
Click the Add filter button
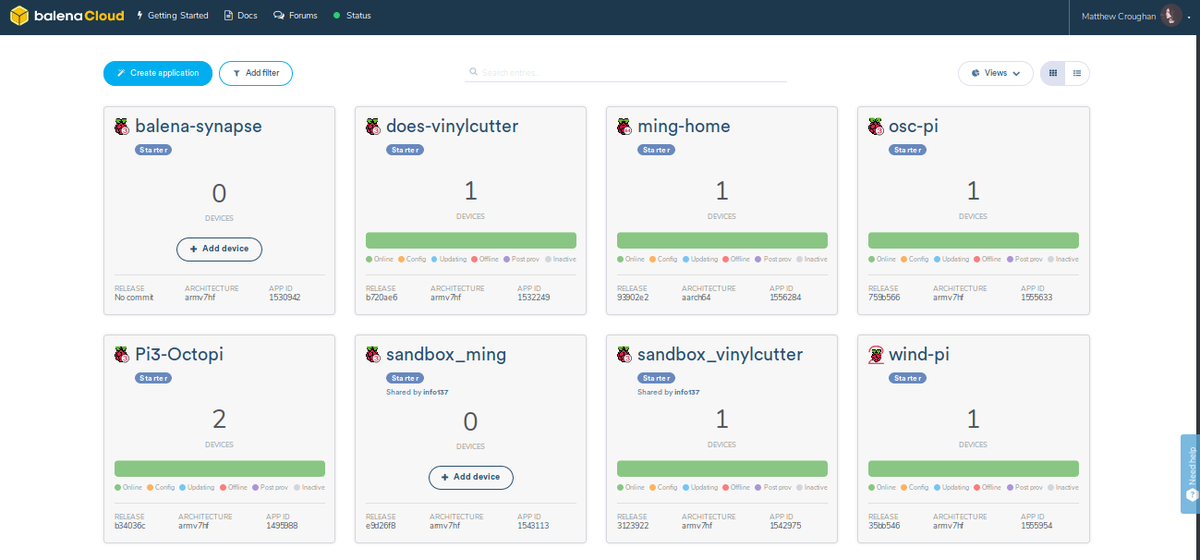256,73
